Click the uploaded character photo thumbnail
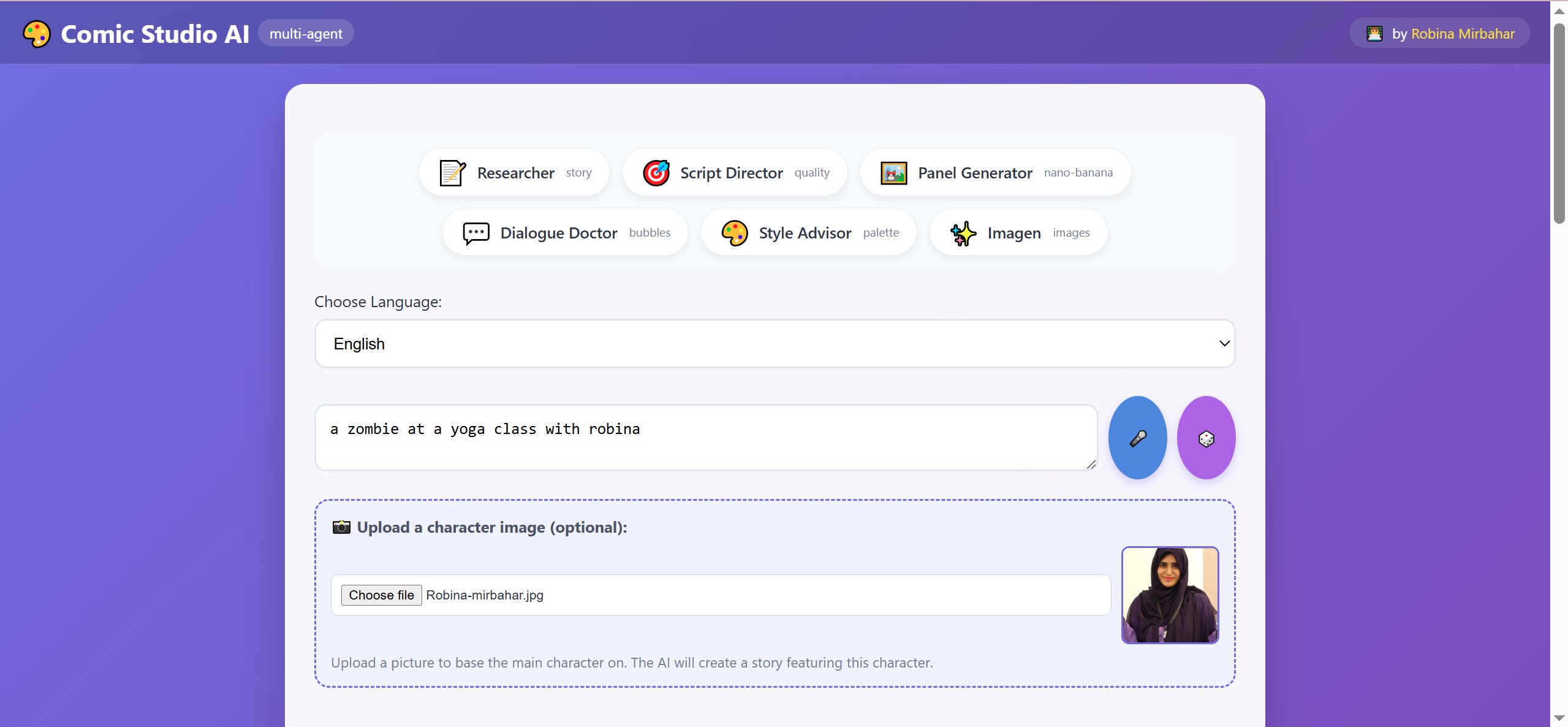This screenshot has width=1568, height=727. 1169,595
